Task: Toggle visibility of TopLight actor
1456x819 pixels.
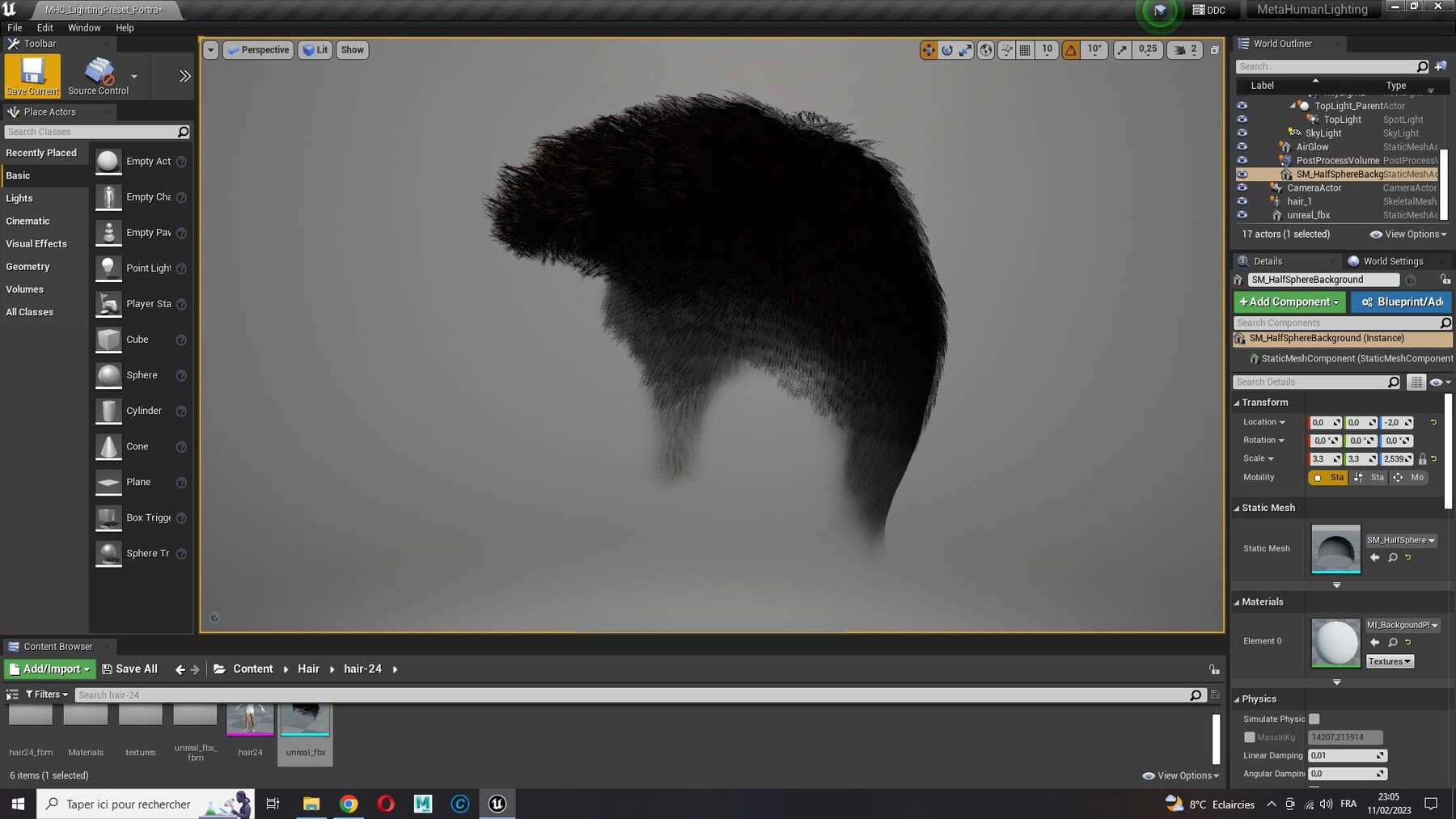Action: [1242, 120]
